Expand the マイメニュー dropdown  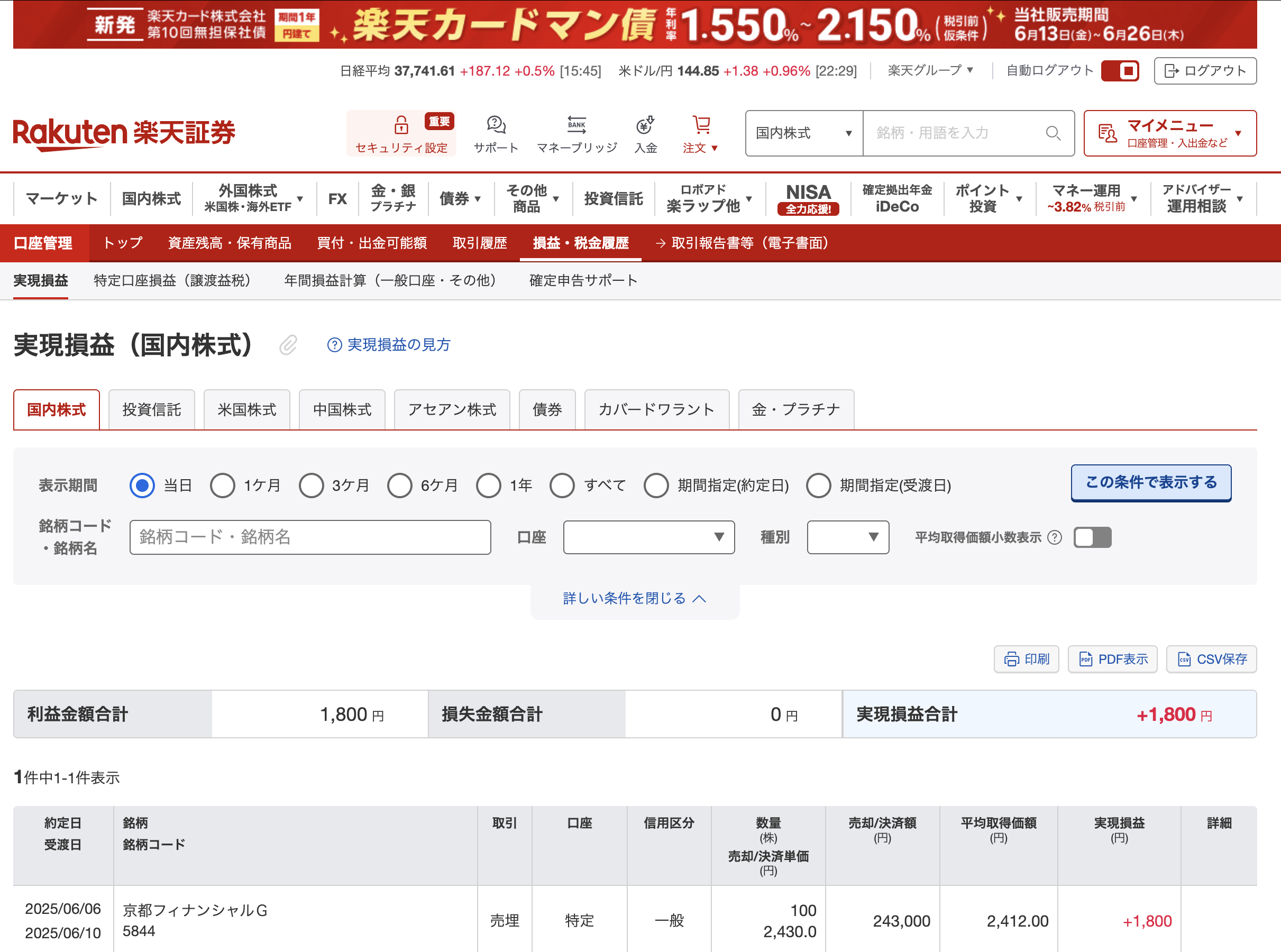click(x=1170, y=133)
